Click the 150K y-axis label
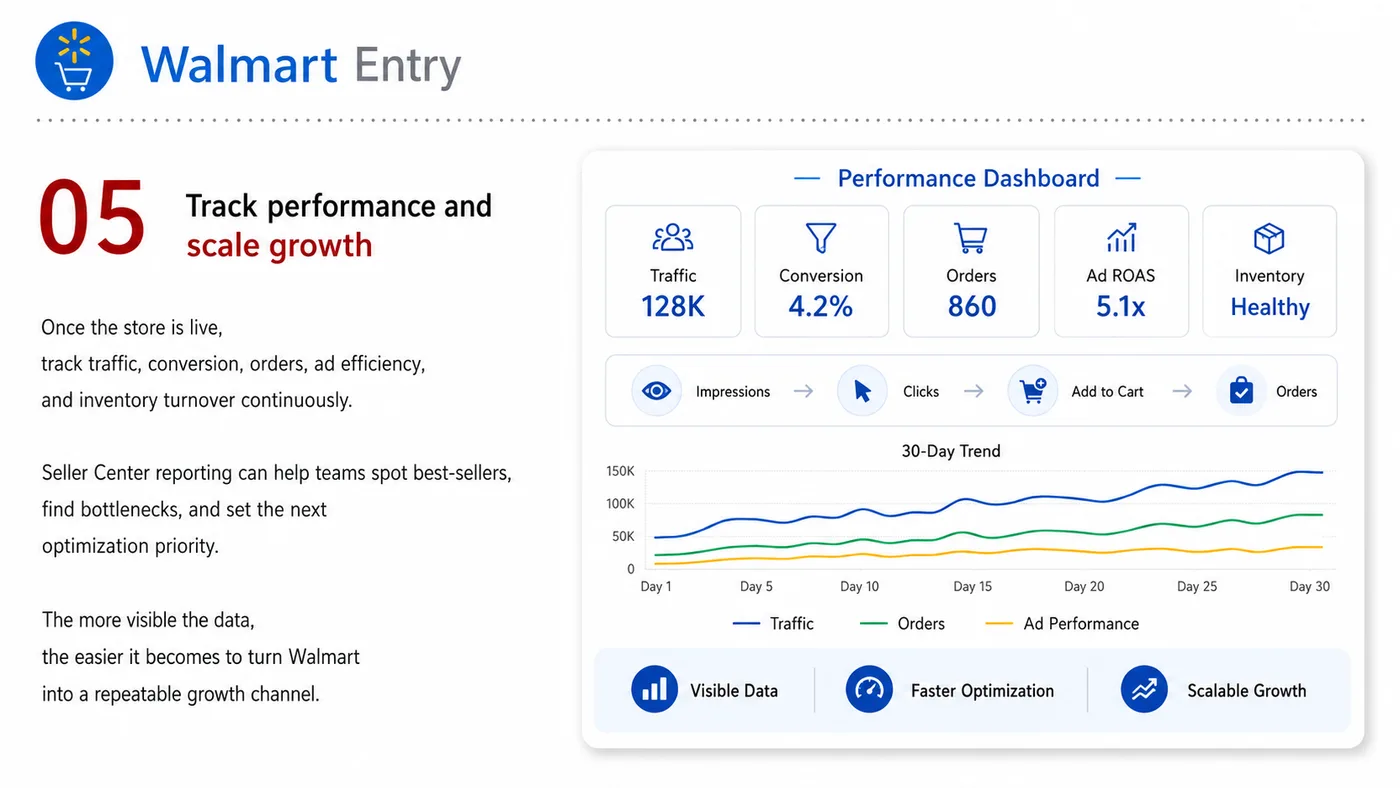 [x=621, y=471]
